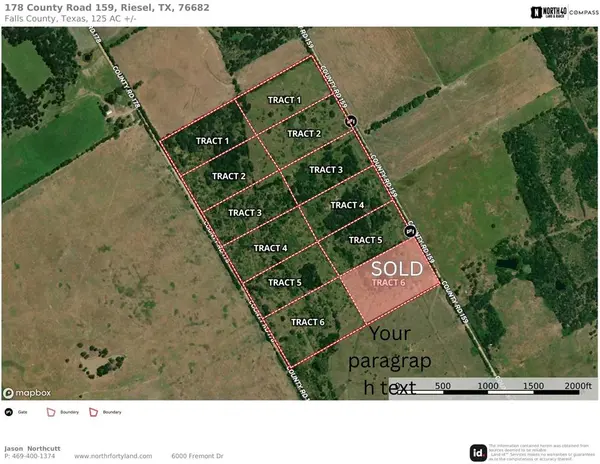The height and width of the screenshot is (464, 600).
Task: Select the TRACT 4 label on the County Rd 159 side
Action: pos(347,205)
